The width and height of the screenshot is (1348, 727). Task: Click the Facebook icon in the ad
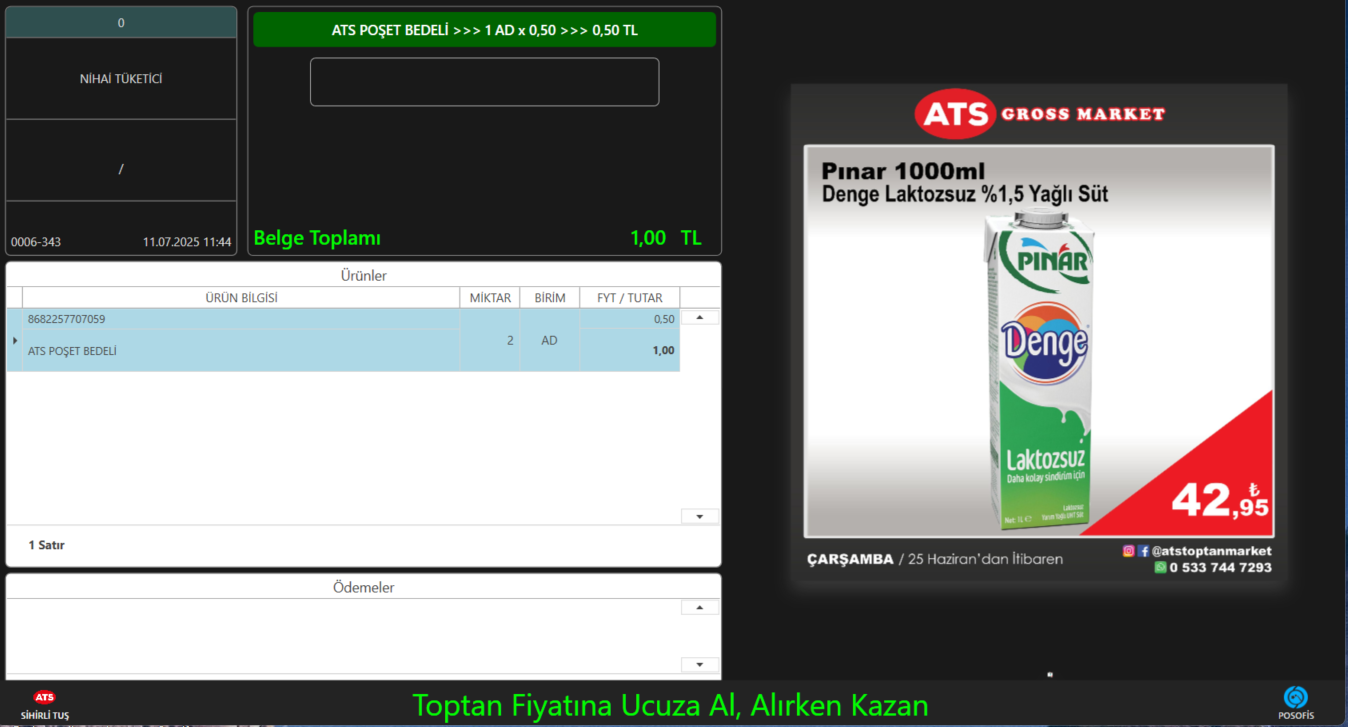pos(1143,551)
